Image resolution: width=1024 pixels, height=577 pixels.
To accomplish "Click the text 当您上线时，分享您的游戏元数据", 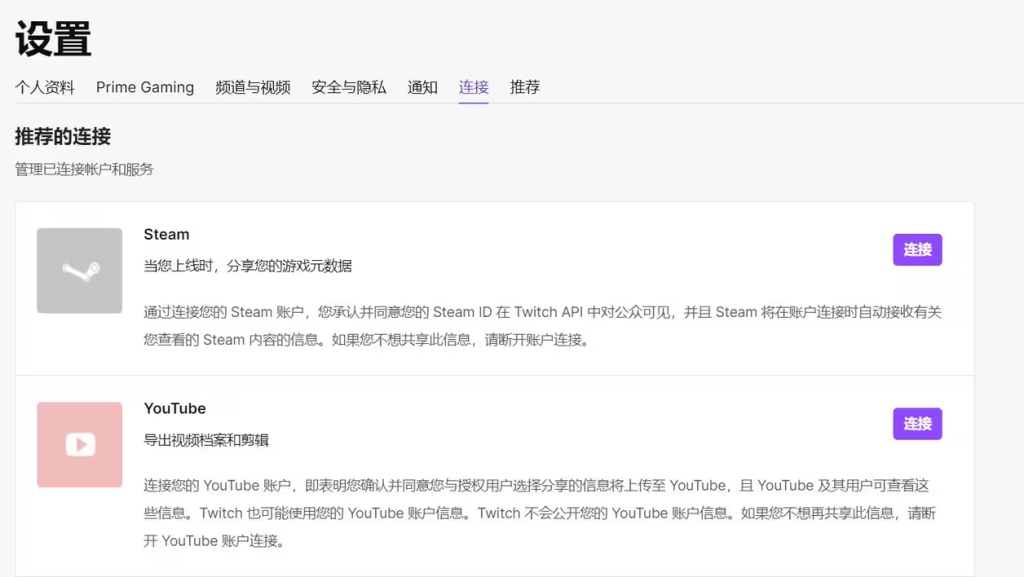I will click(x=248, y=266).
